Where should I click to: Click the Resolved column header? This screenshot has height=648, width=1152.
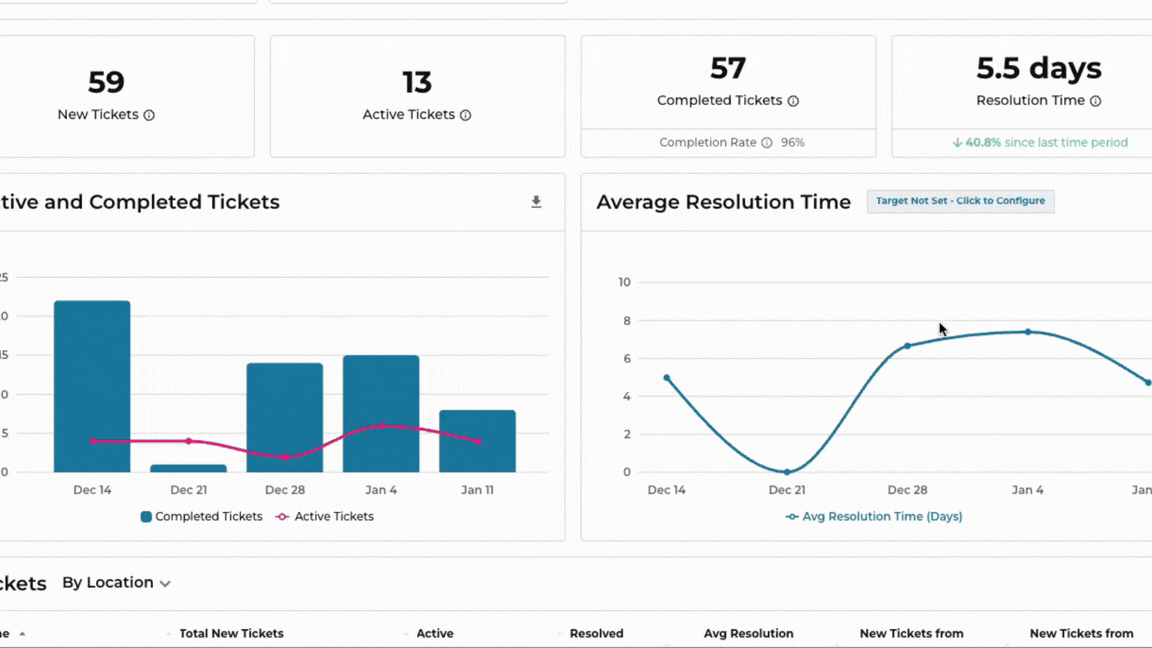click(596, 634)
